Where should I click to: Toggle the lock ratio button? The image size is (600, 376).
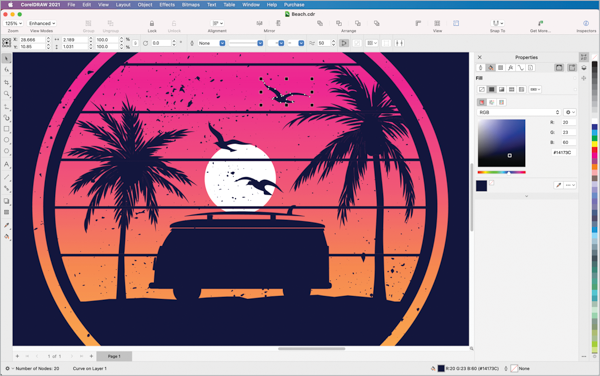(135, 43)
